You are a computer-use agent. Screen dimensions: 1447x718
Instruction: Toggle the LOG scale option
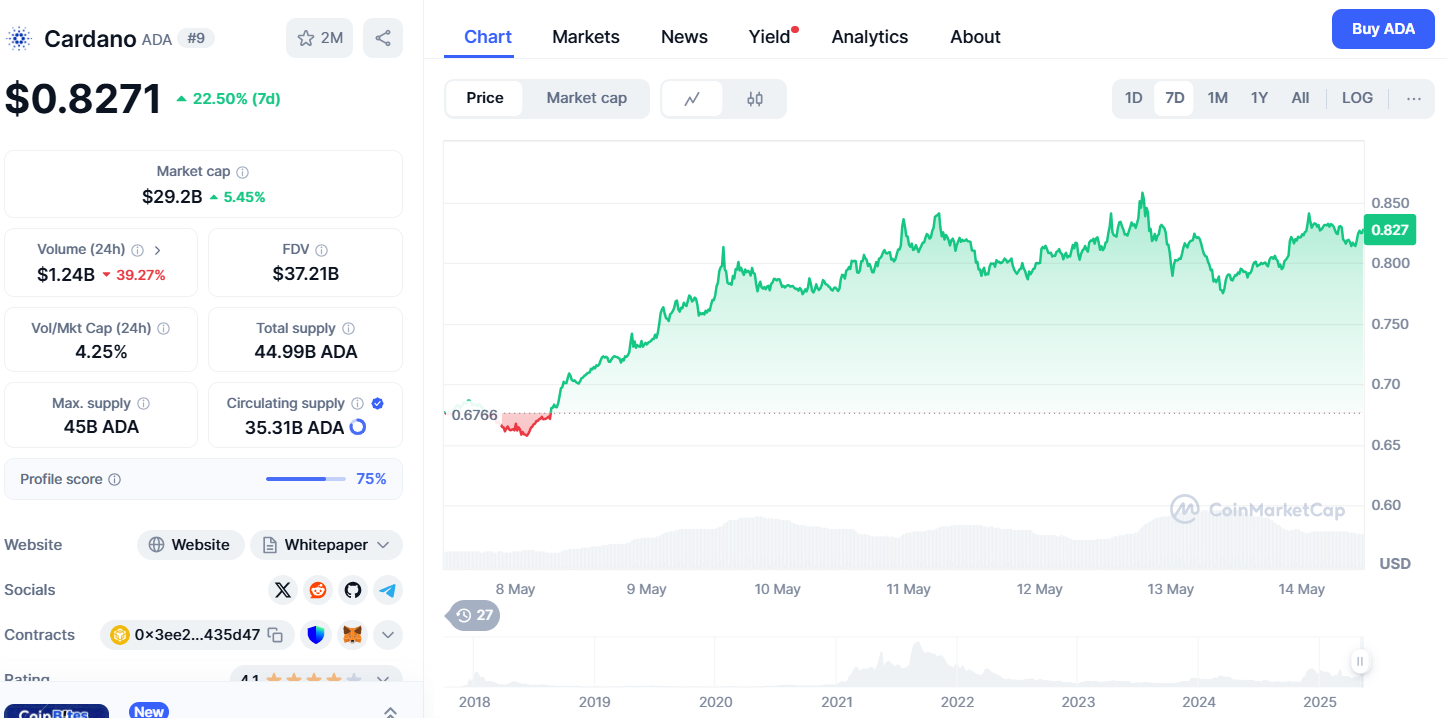point(1357,98)
